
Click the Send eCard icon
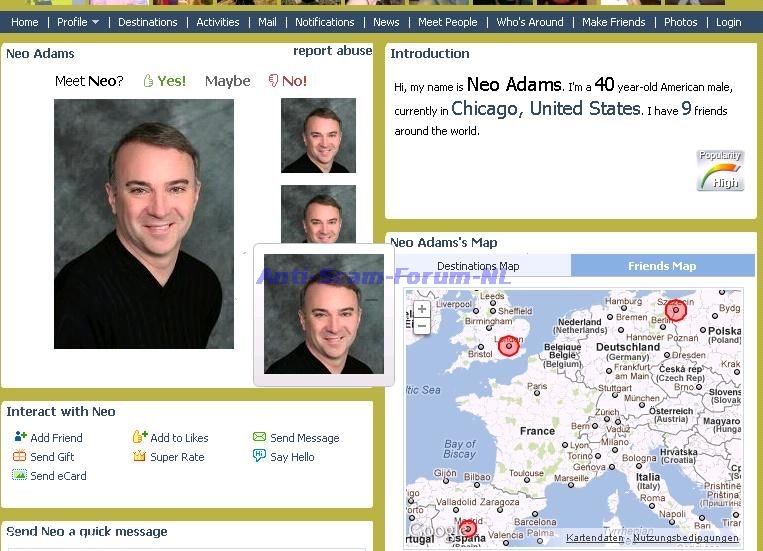20,475
